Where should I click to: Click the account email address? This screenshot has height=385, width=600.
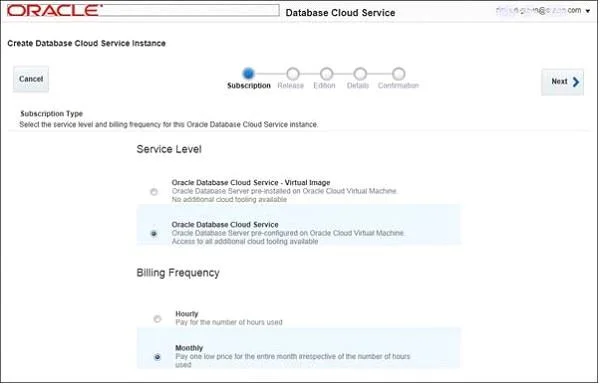539,10
